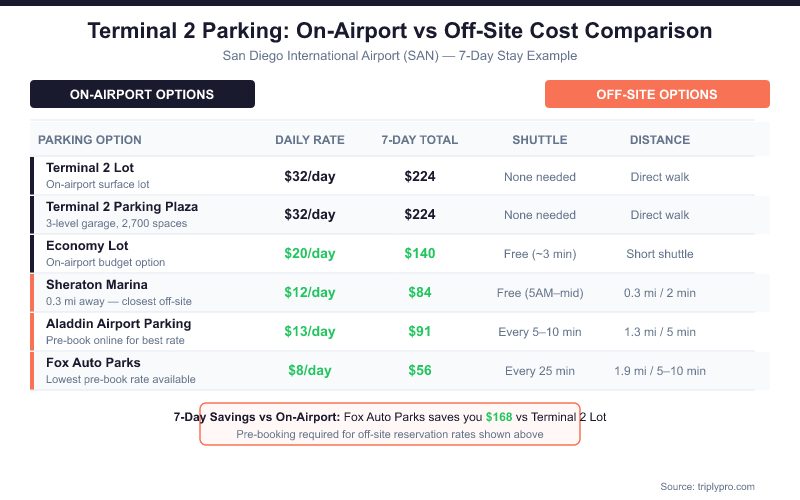Viewport: 800px width, 500px height.
Task: Click the $140 total for Economy Lot
Action: [x=420, y=254]
